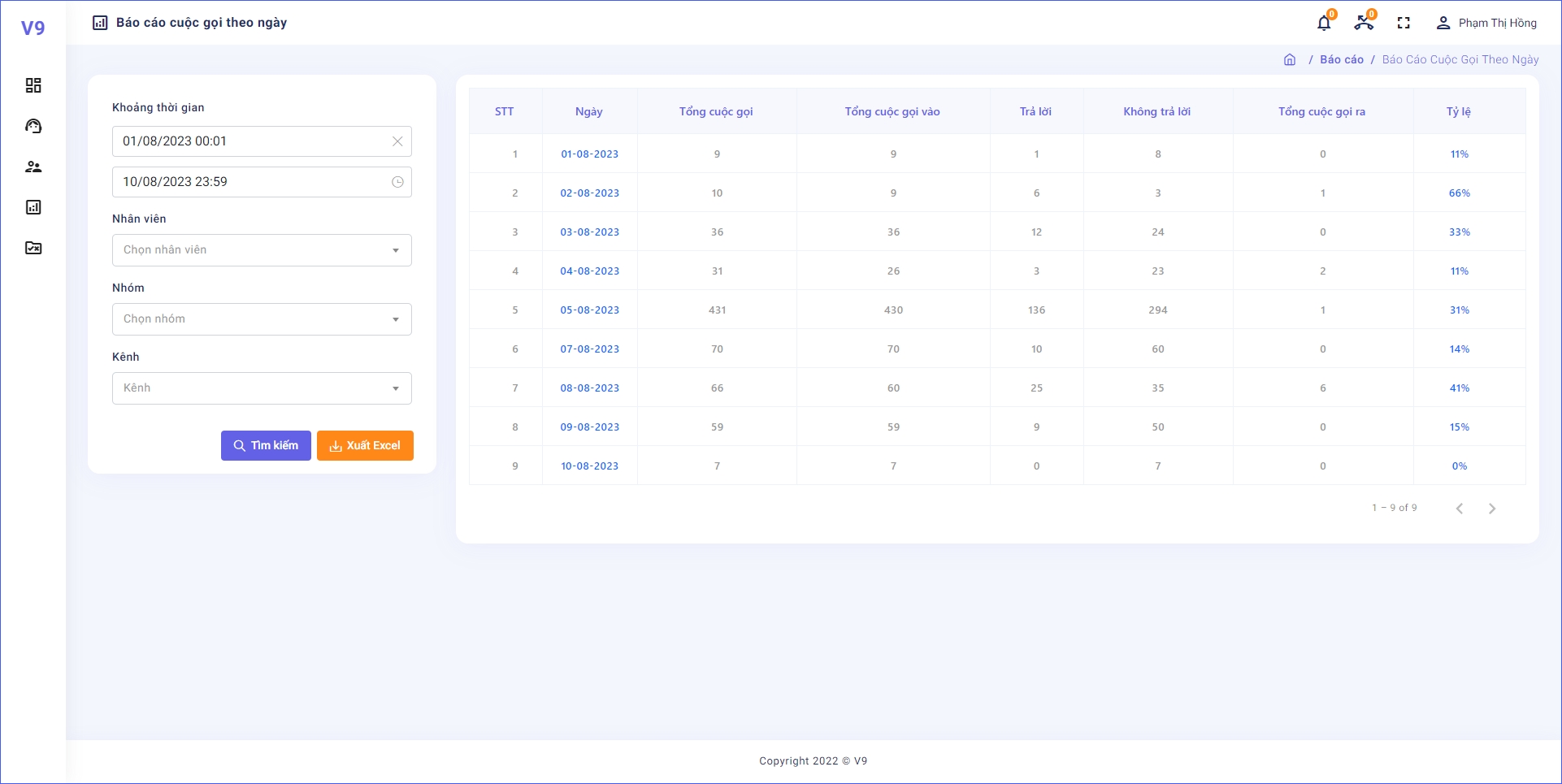Expand the 'Chọn nhân viên' dropdown
The height and width of the screenshot is (784, 1562).
262,250
